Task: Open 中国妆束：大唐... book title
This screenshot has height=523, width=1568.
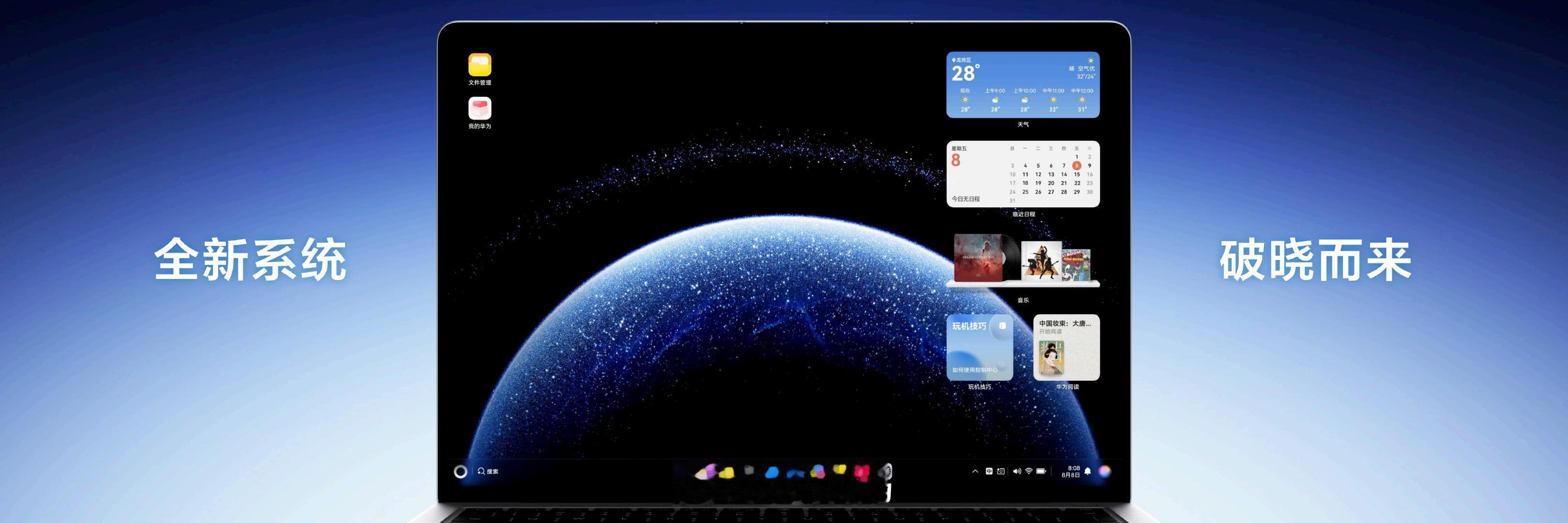Action: click(1065, 324)
